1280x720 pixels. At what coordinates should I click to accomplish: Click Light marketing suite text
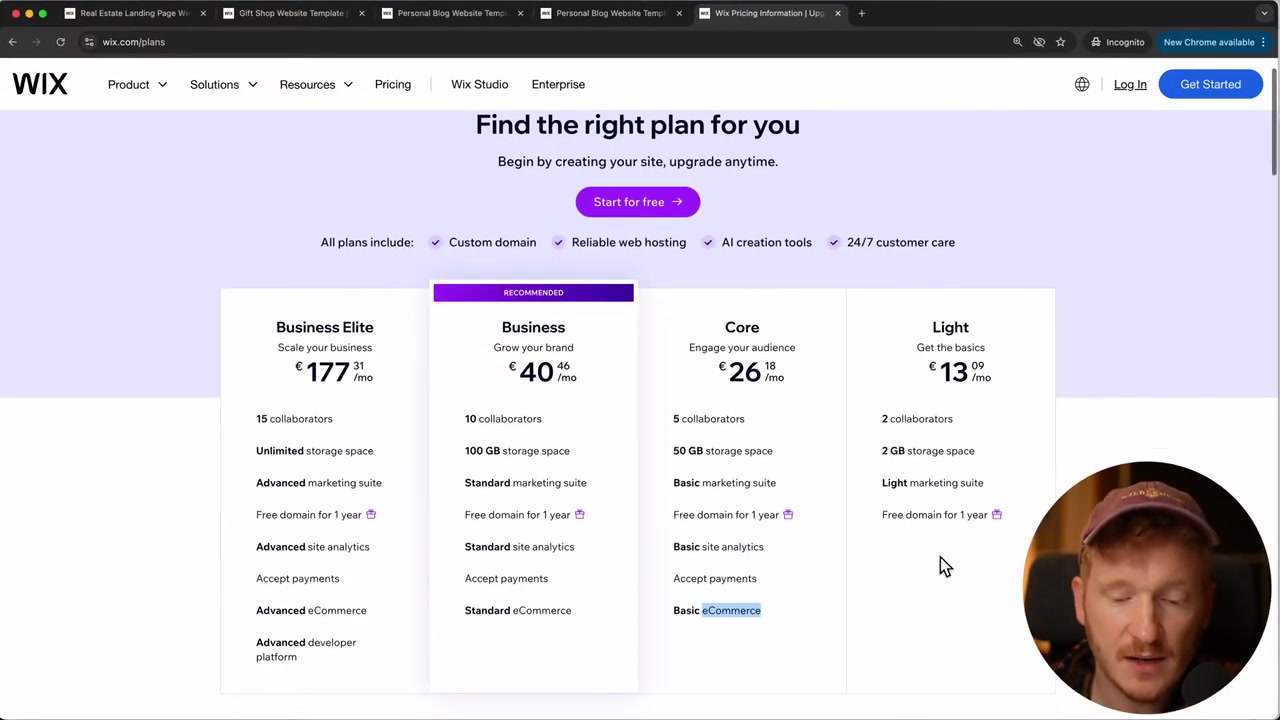pyautogui.click(x=932, y=483)
